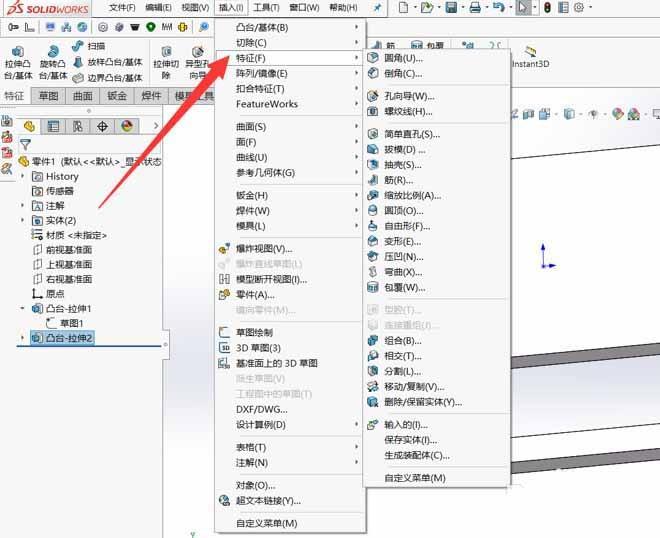Select 圆角(U) fillet feature

436,58
